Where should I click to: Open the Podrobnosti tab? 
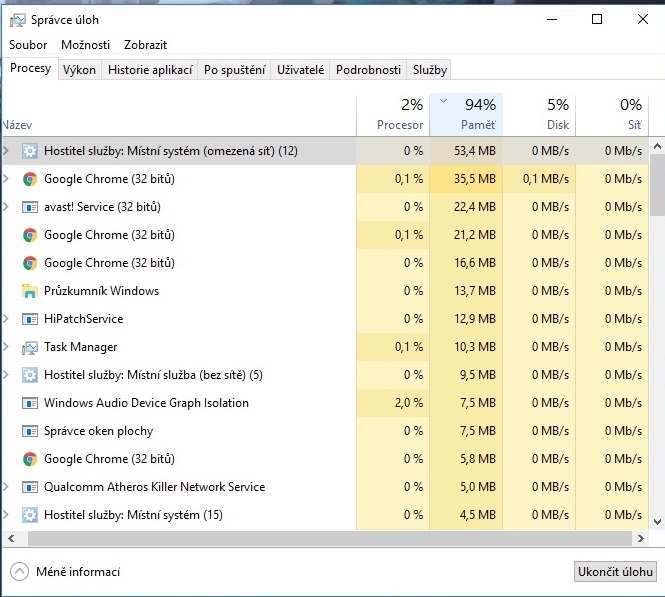pos(368,70)
